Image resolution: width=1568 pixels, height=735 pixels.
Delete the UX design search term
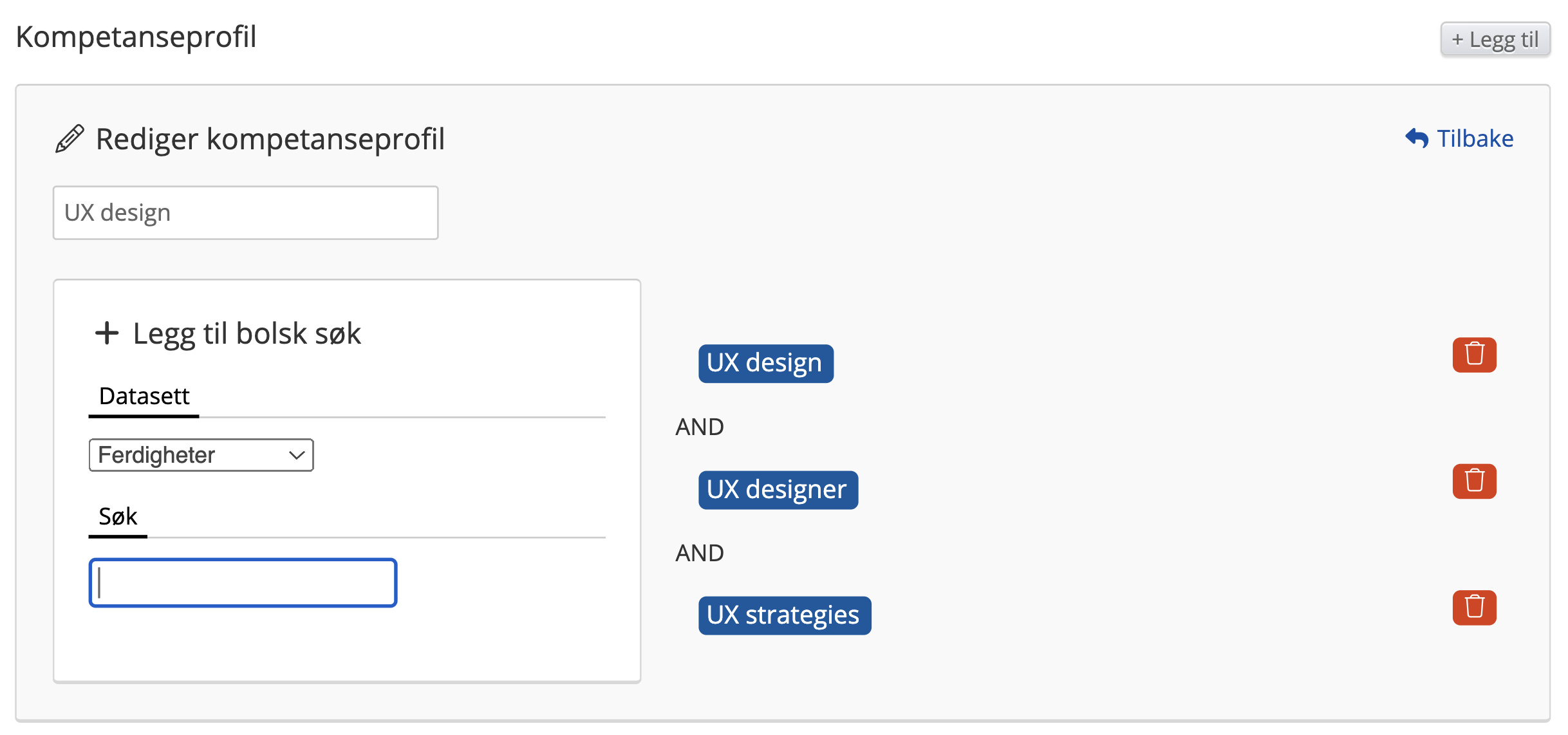point(1474,355)
